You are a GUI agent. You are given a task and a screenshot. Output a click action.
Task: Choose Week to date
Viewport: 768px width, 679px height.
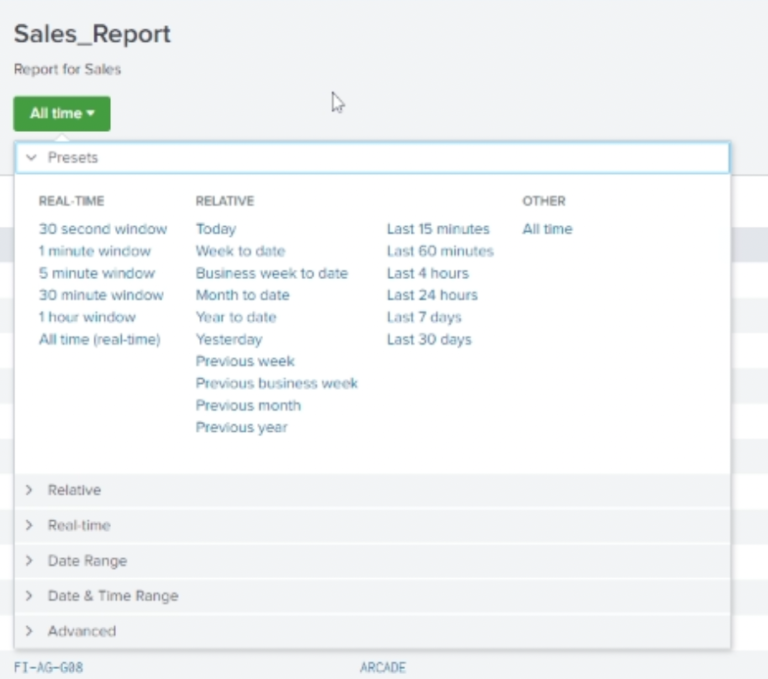[x=240, y=251]
